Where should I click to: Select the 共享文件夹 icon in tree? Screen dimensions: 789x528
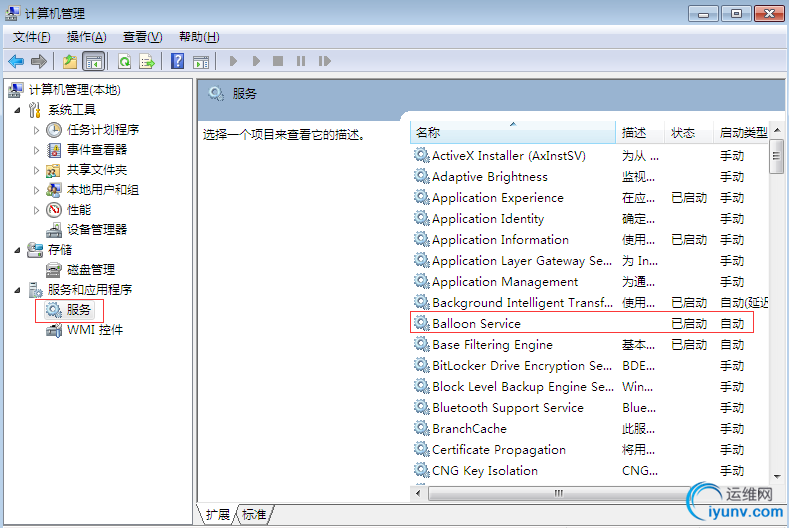point(53,170)
